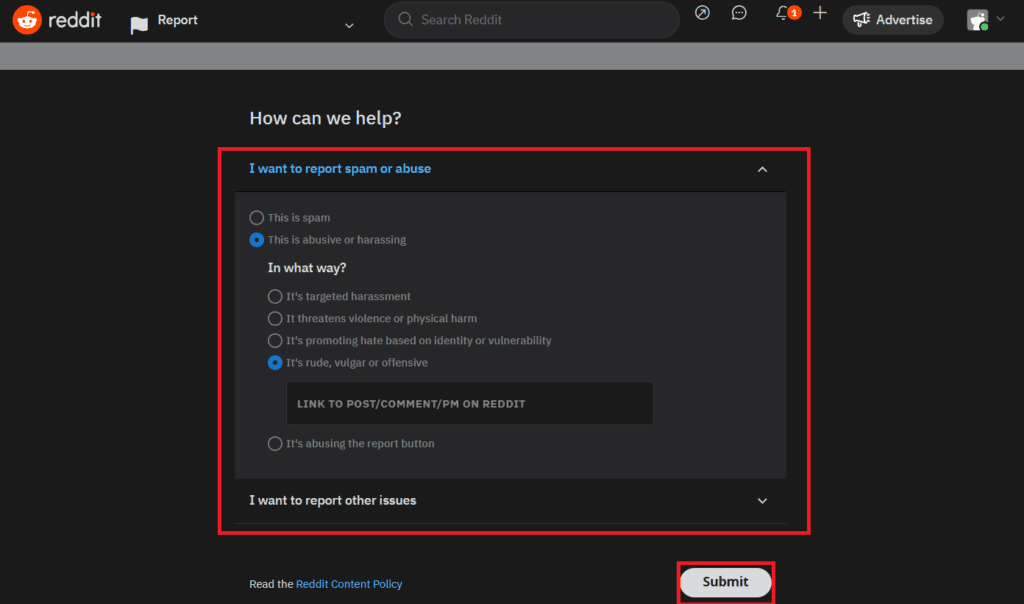Open the user avatar profile icon
1024x604 pixels.
tap(978, 20)
